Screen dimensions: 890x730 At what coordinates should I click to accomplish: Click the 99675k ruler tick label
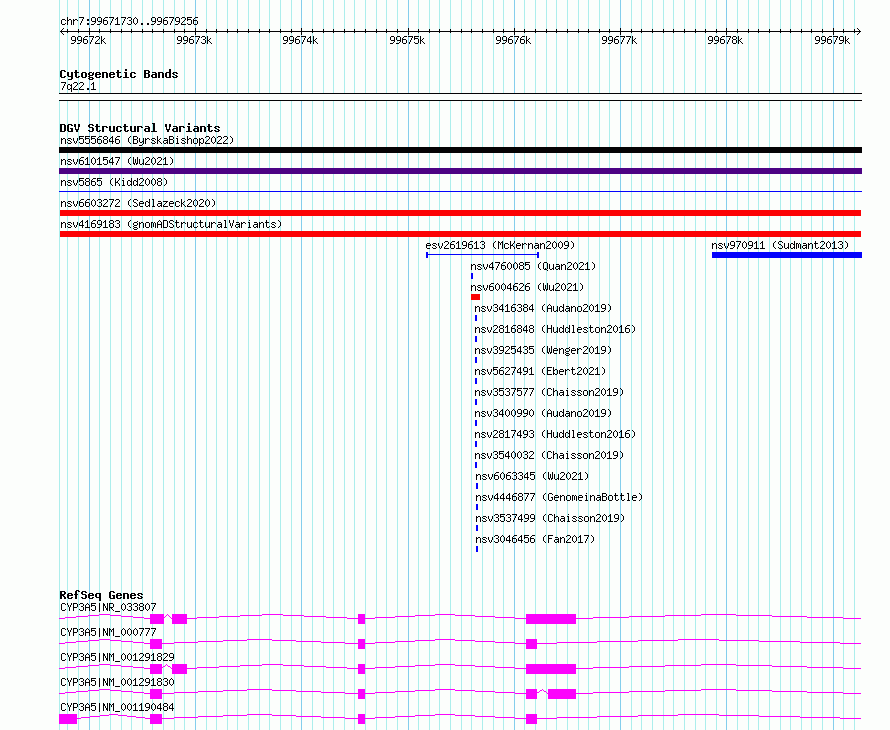(407, 40)
